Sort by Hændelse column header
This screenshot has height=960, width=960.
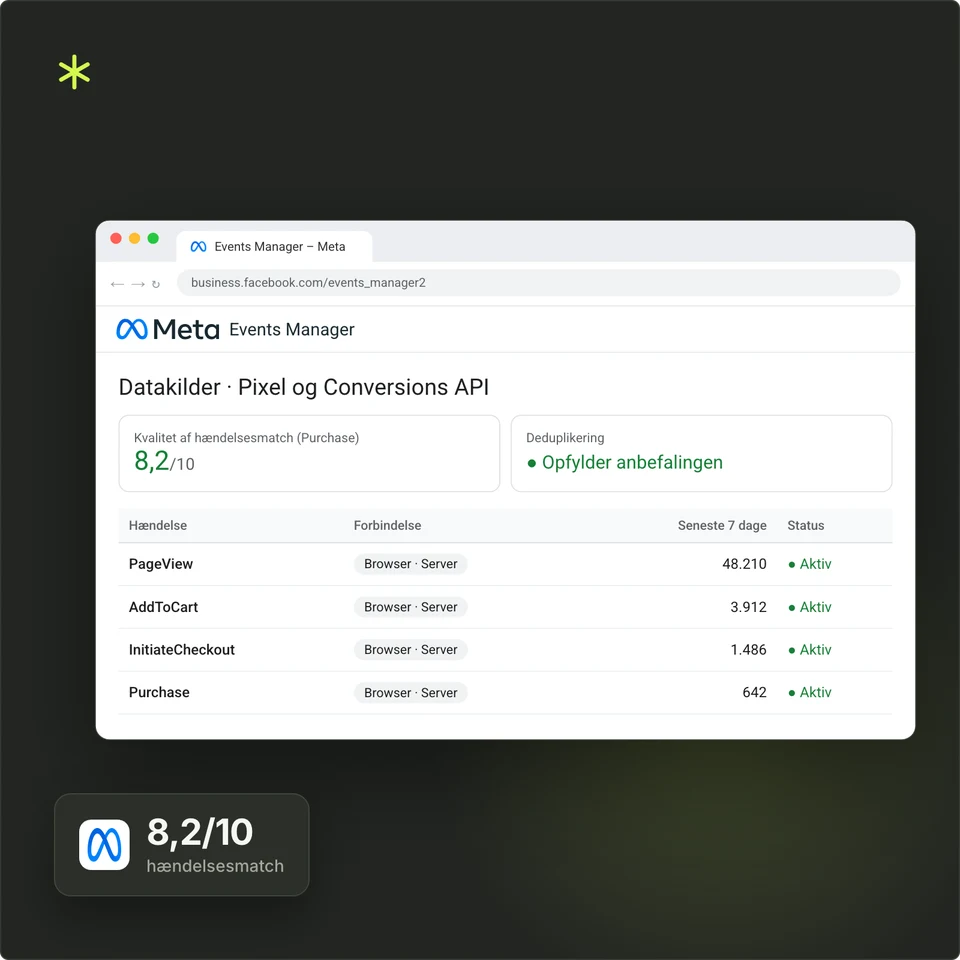pyautogui.click(x=158, y=525)
